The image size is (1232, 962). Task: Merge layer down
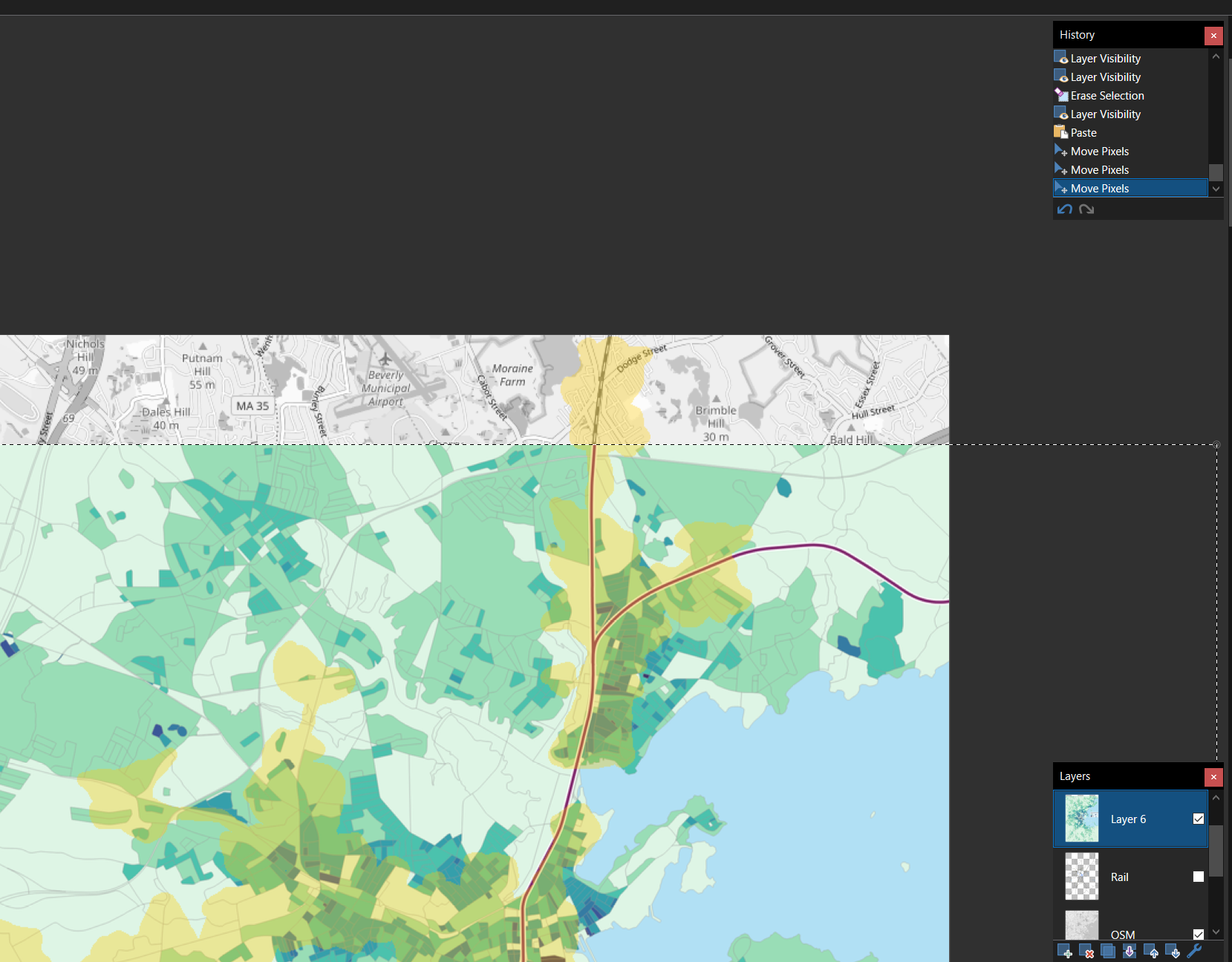pyautogui.click(x=1130, y=952)
